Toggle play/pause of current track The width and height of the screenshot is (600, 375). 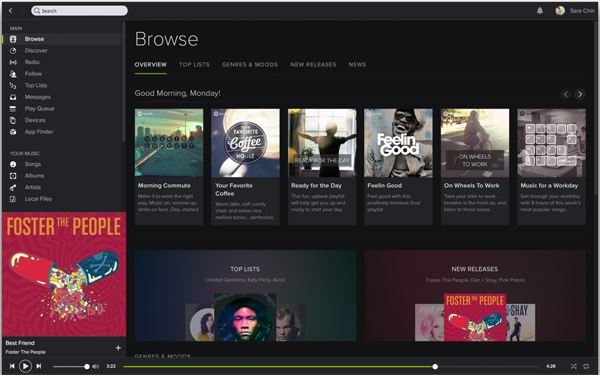pyautogui.click(x=25, y=366)
